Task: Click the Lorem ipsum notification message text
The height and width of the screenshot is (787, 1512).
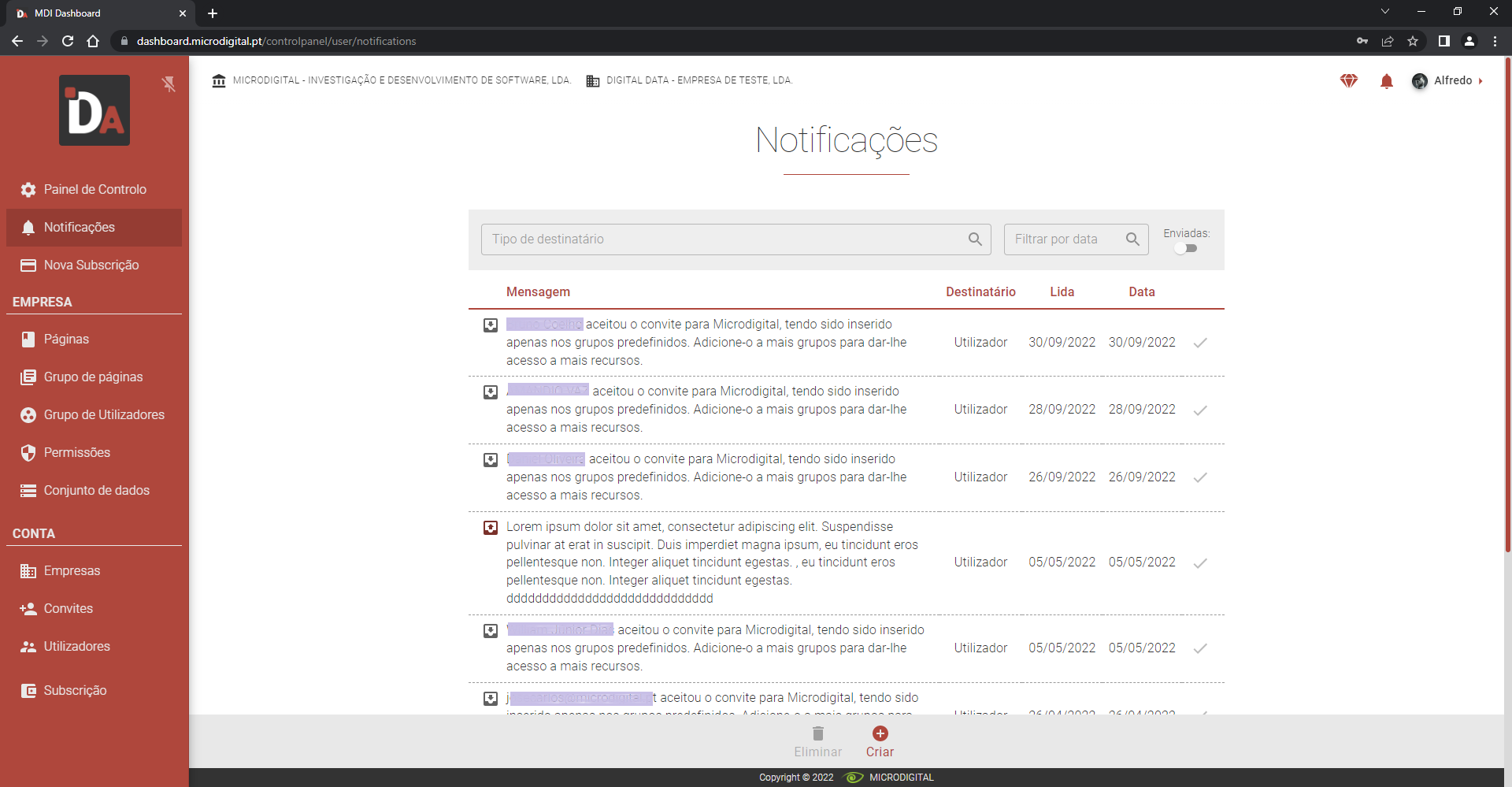Action: coord(712,562)
